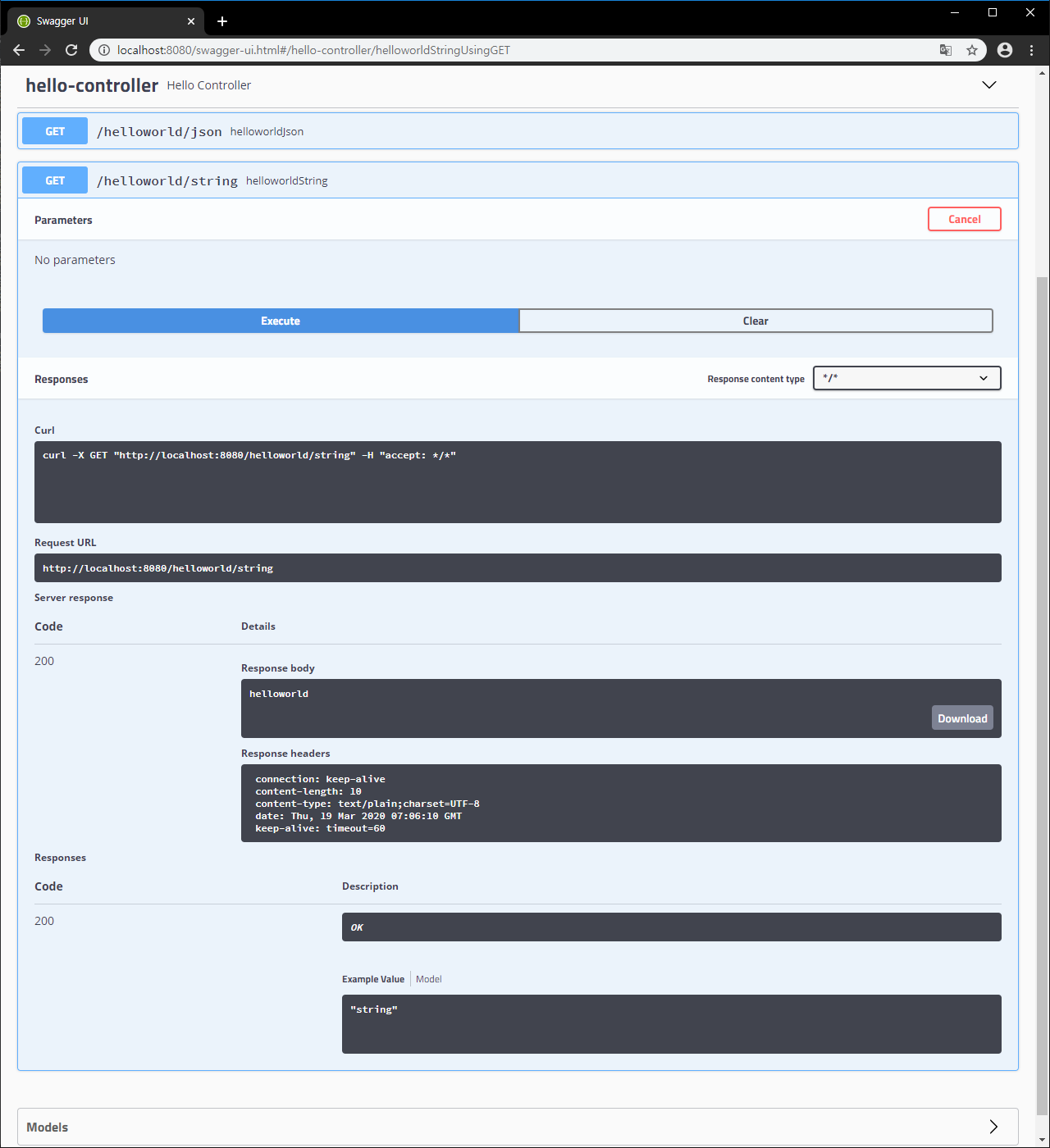Expand the Models section
This screenshot has width=1050, height=1148.
(518, 1127)
